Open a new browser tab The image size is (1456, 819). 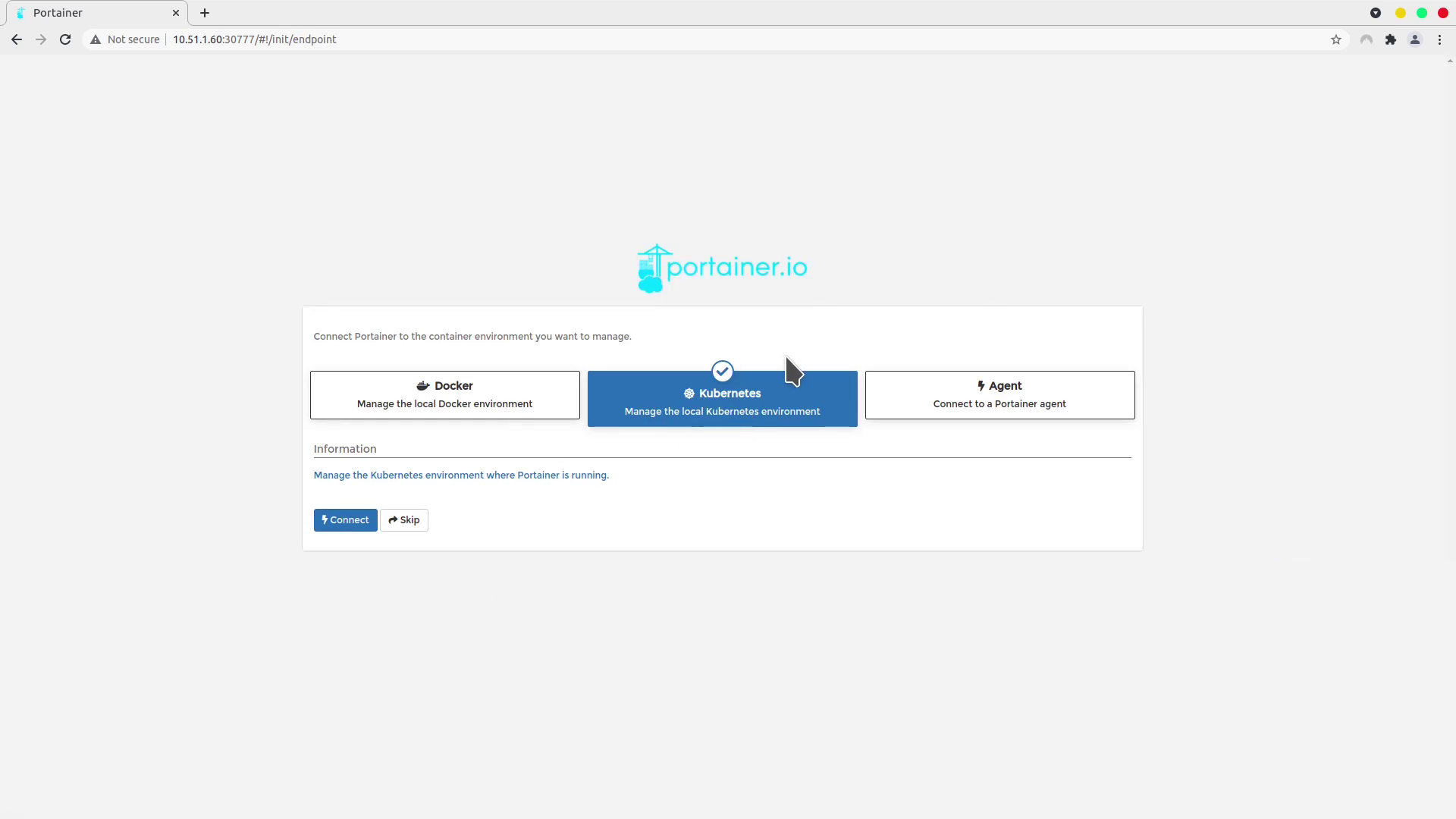tap(205, 13)
